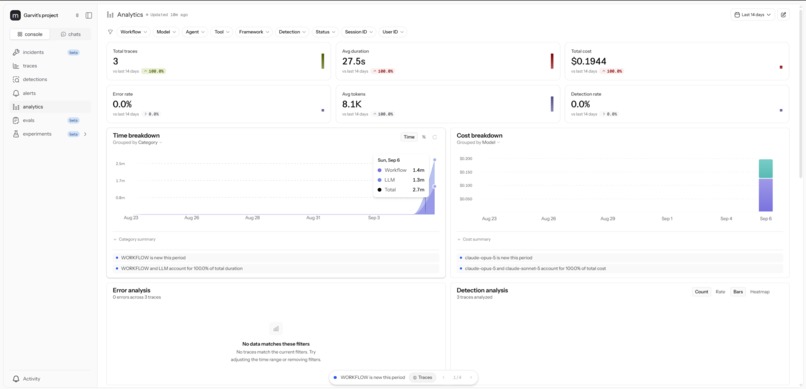Click the Detection rate metric card
This screenshot has width=806, height=389.
pos(677,104)
